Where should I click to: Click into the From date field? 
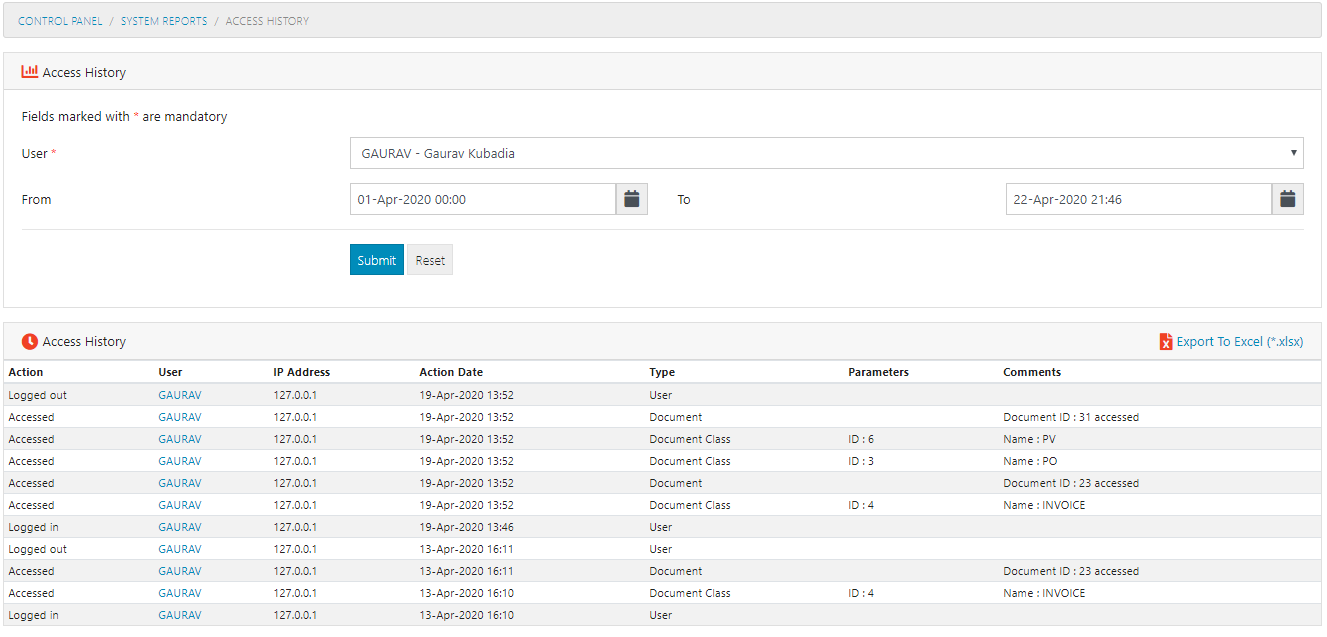tap(482, 199)
